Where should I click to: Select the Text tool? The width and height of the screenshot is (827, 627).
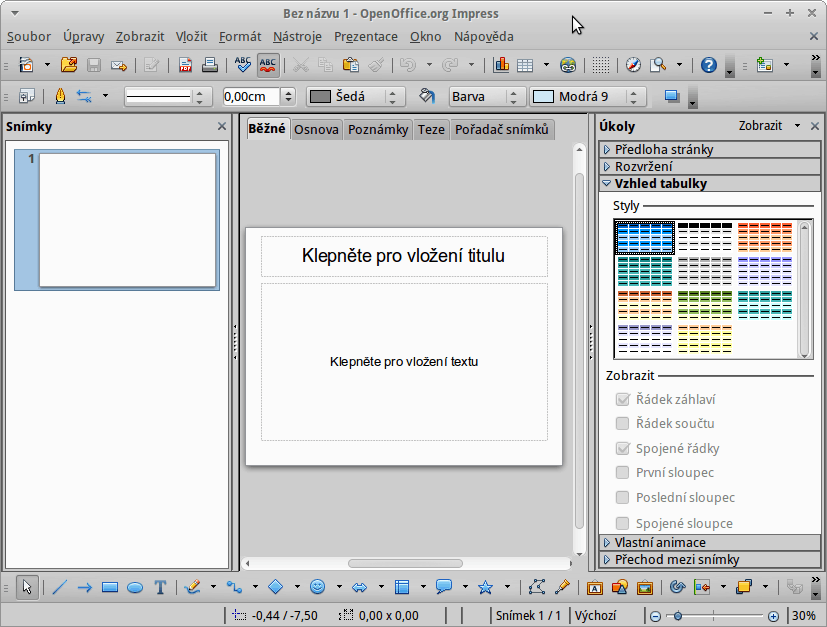(x=160, y=587)
